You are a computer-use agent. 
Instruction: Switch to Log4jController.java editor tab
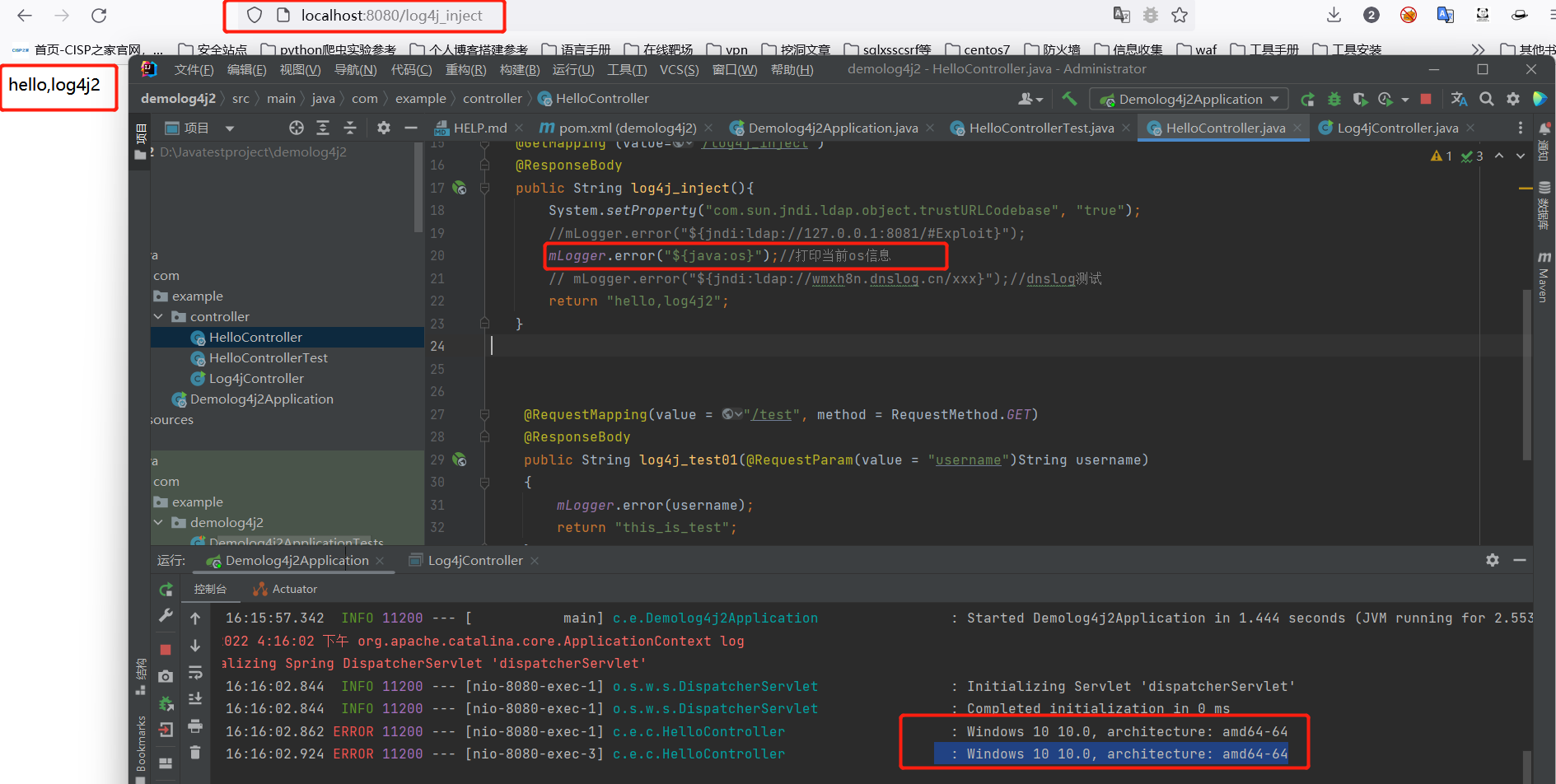[1397, 128]
